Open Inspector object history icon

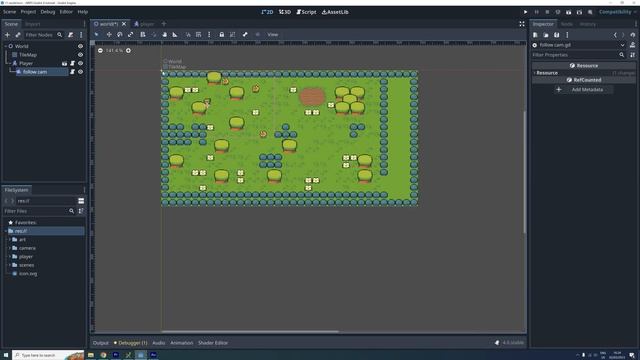[633, 35]
